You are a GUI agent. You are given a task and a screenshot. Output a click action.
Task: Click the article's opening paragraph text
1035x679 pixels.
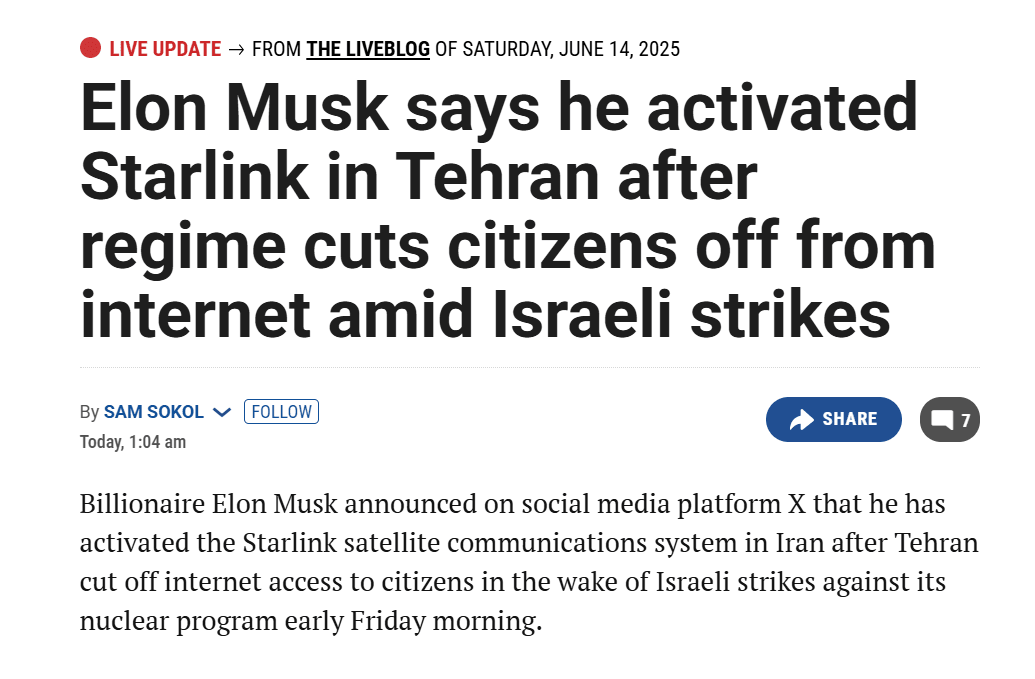pos(529,562)
